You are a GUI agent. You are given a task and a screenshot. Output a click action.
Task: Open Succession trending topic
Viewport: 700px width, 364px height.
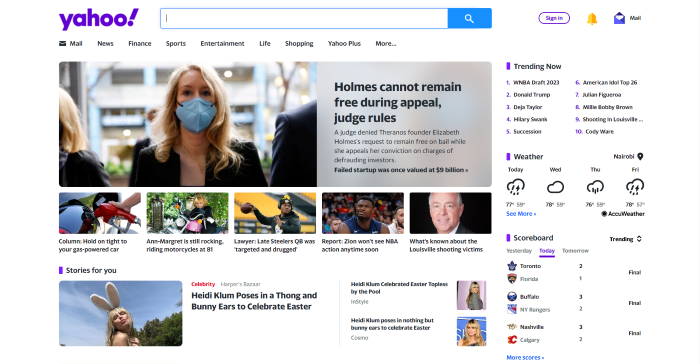527,132
